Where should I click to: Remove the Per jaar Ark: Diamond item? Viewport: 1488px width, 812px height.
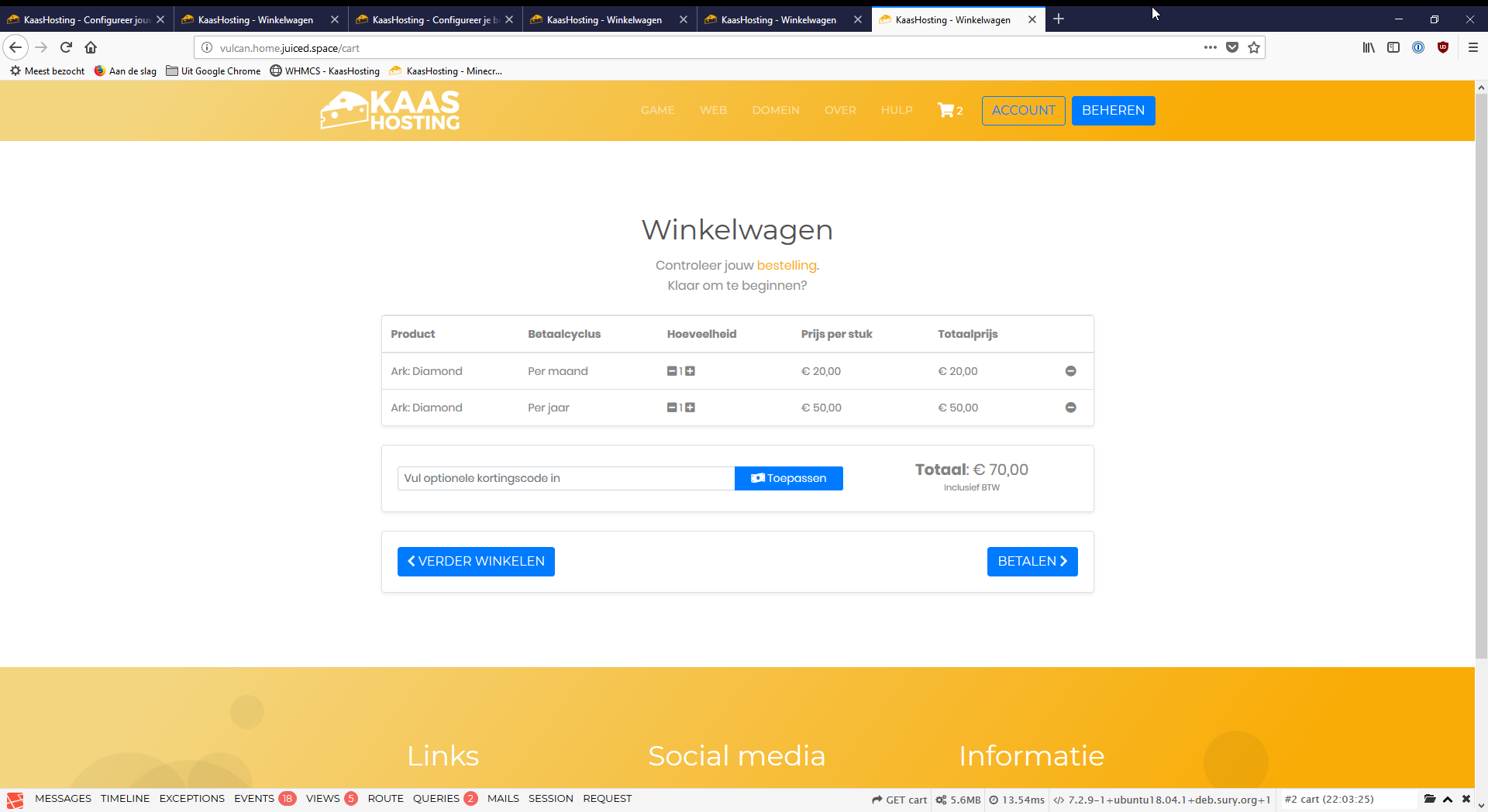tap(1070, 408)
